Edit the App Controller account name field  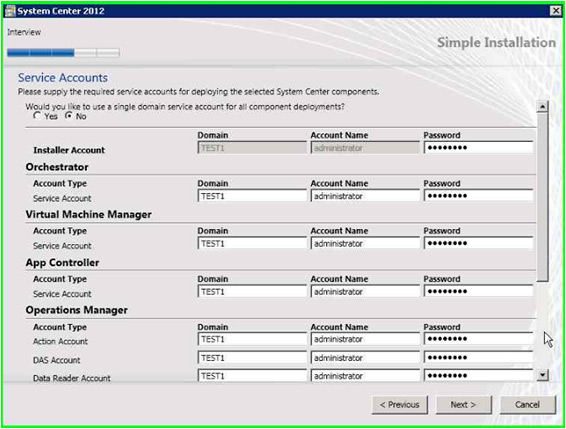(365, 291)
